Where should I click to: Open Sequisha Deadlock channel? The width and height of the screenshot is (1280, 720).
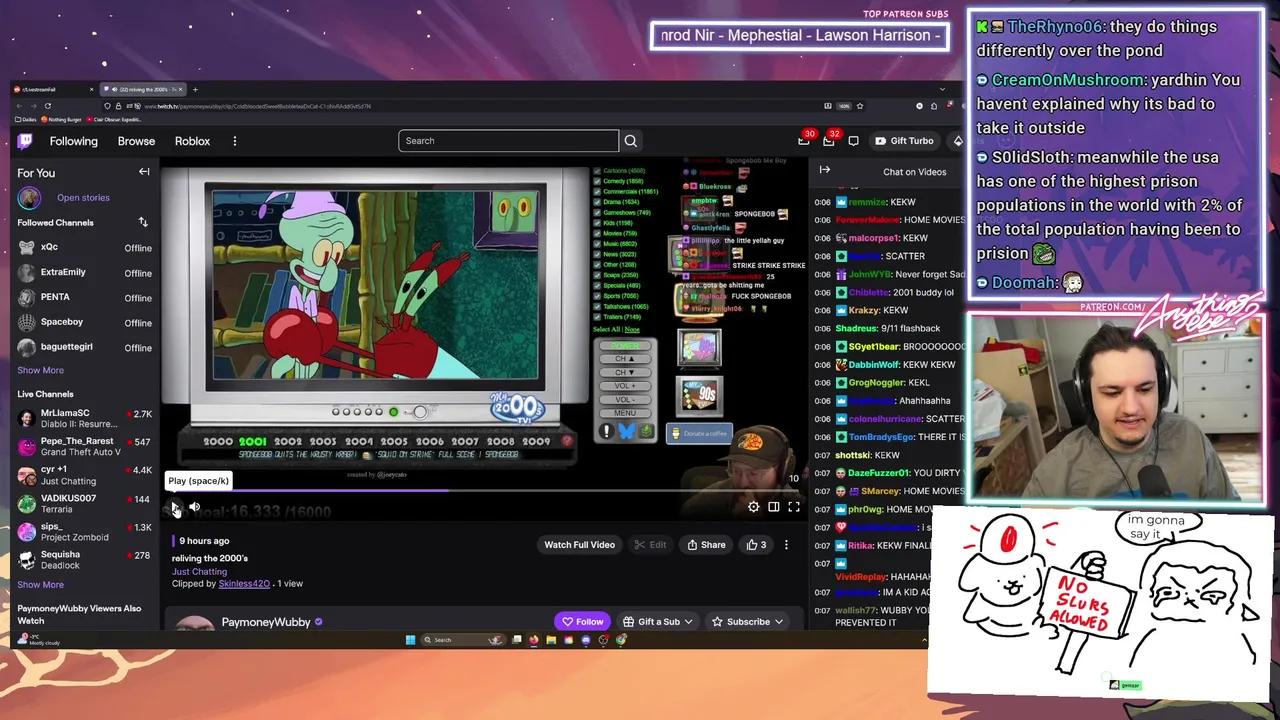click(x=84, y=560)
